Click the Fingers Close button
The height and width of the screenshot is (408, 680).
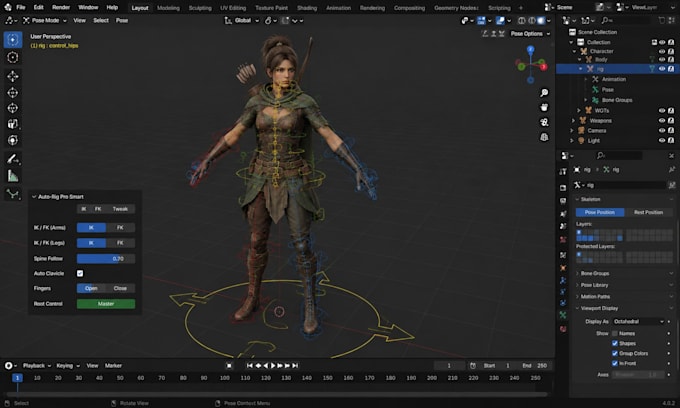click(x=120, y=288)
